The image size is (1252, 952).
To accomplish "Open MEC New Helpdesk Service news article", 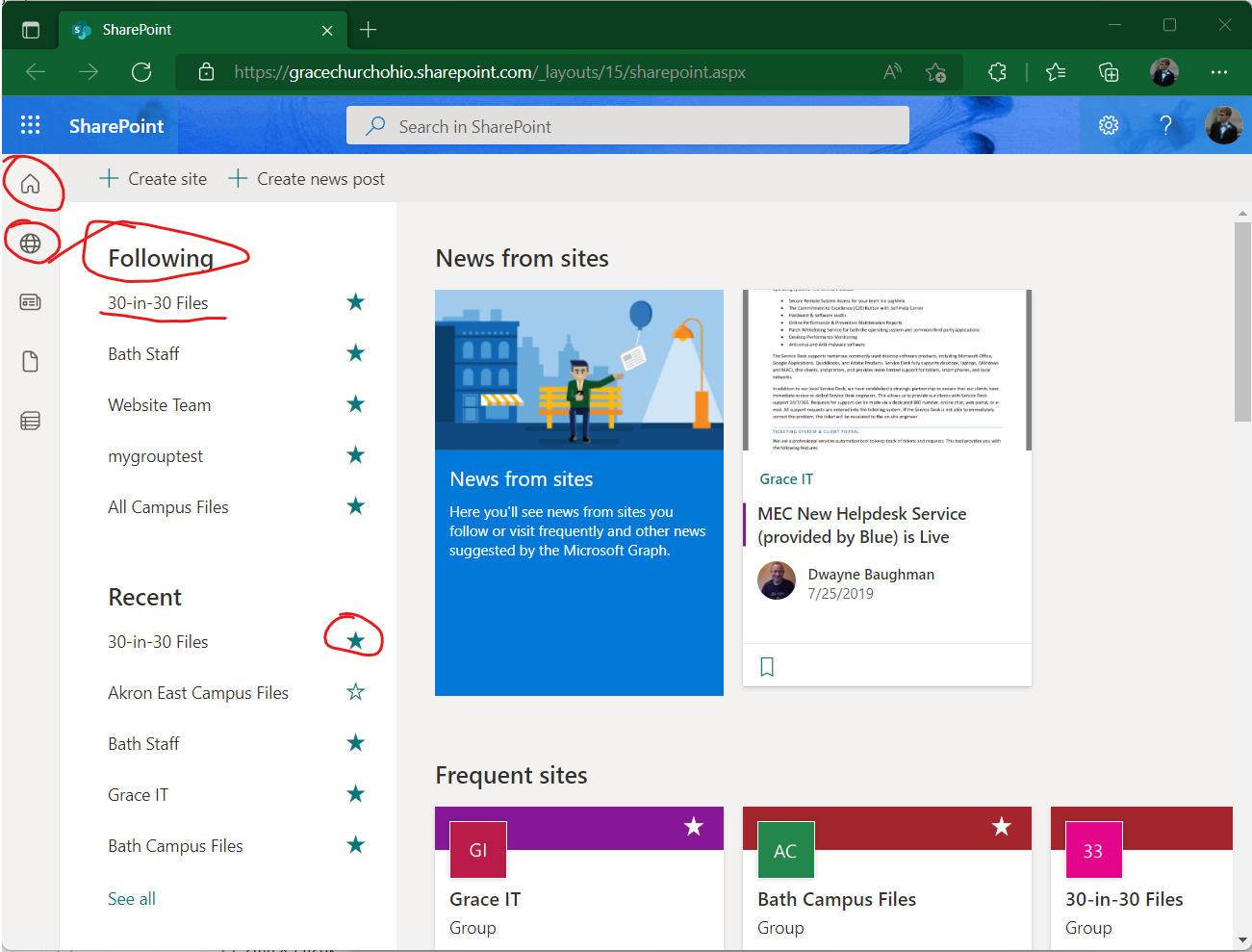I will coord(862,526).
